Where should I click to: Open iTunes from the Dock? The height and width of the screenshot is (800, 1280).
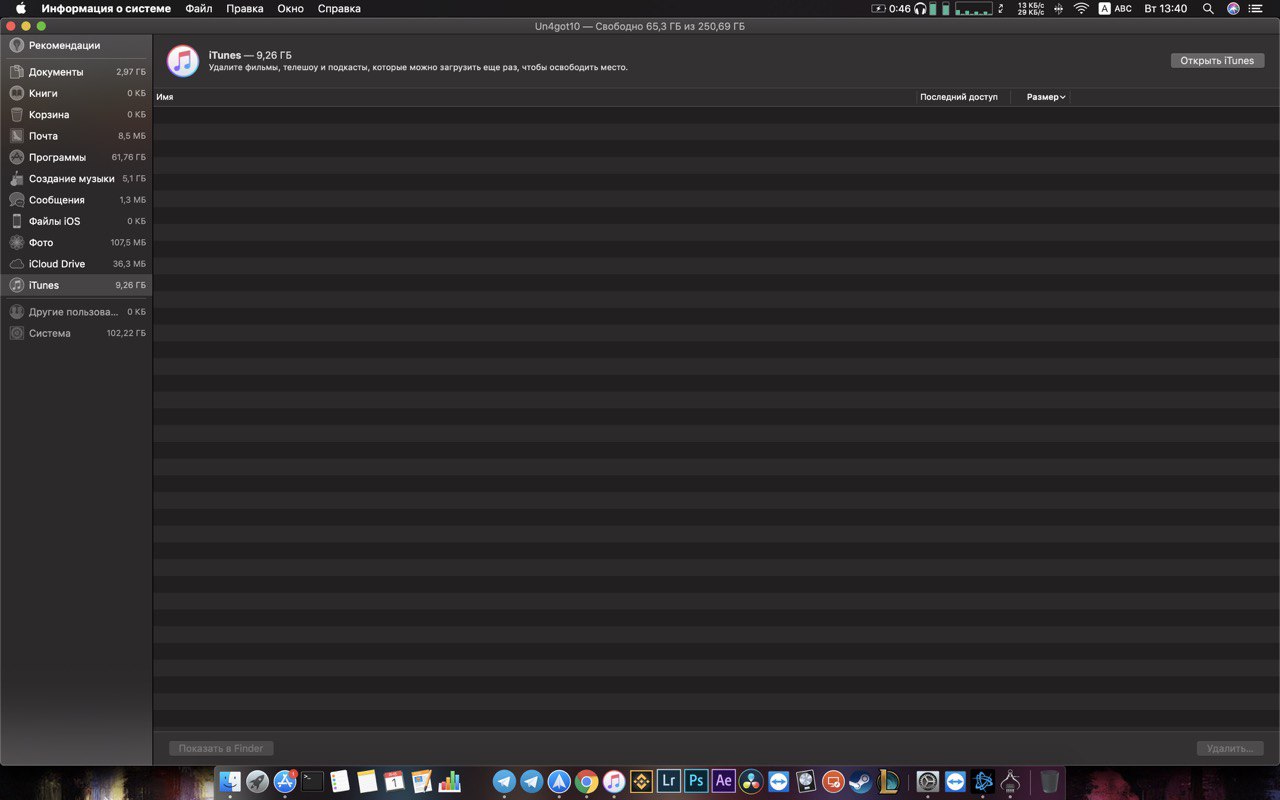coord(614,781)
